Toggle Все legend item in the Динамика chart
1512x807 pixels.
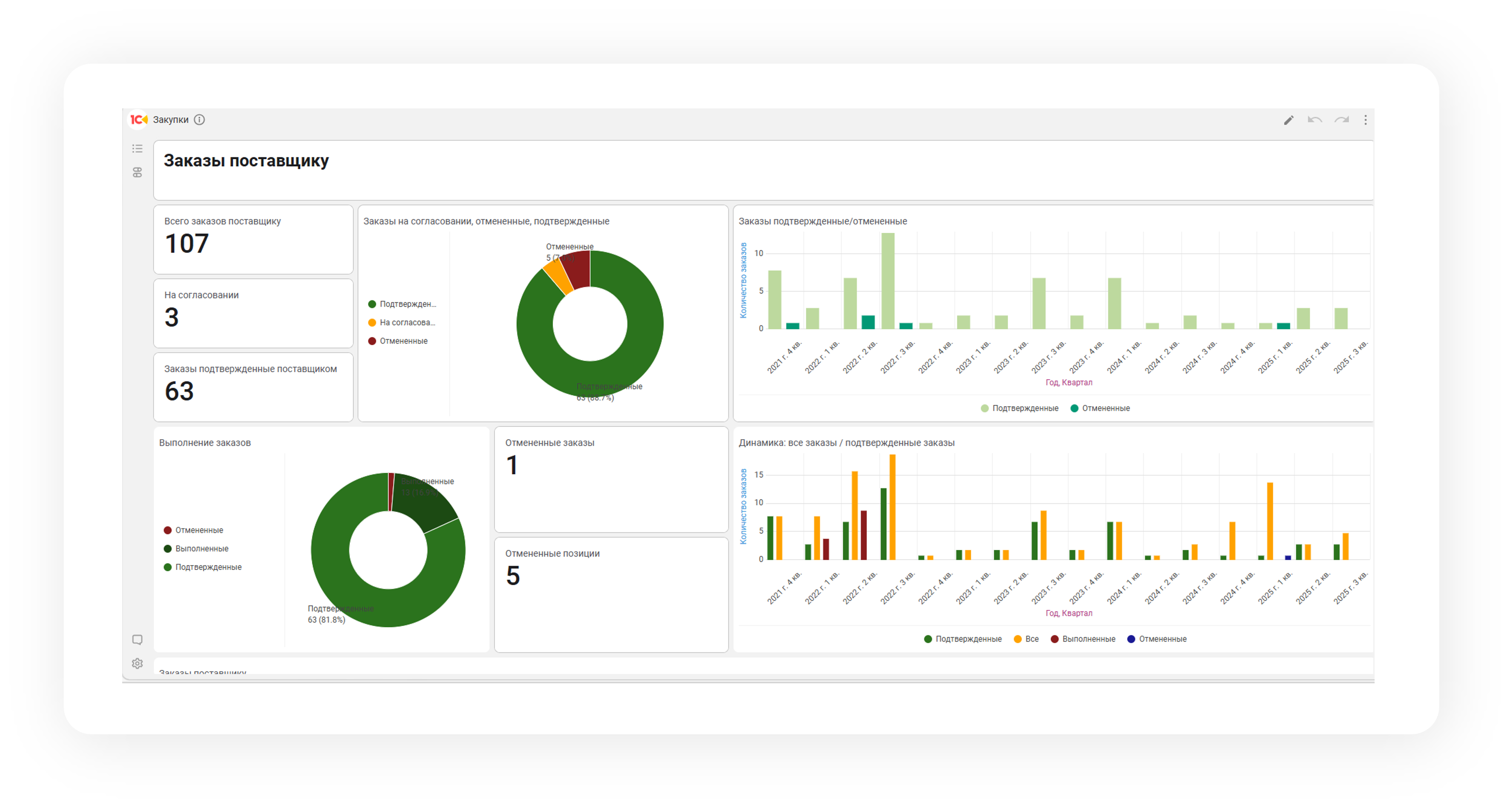pos(1026,639)
